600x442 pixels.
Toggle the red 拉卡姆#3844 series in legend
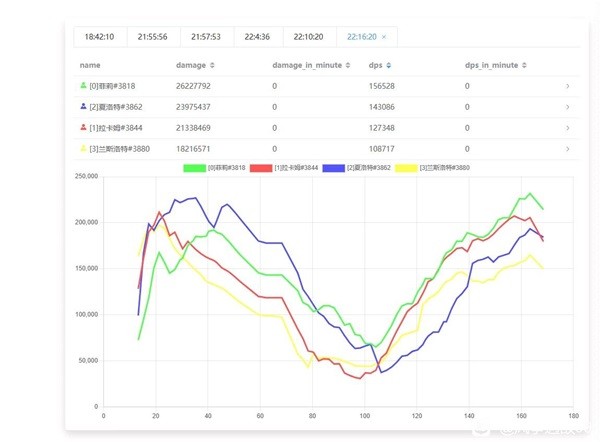(260, 168)
